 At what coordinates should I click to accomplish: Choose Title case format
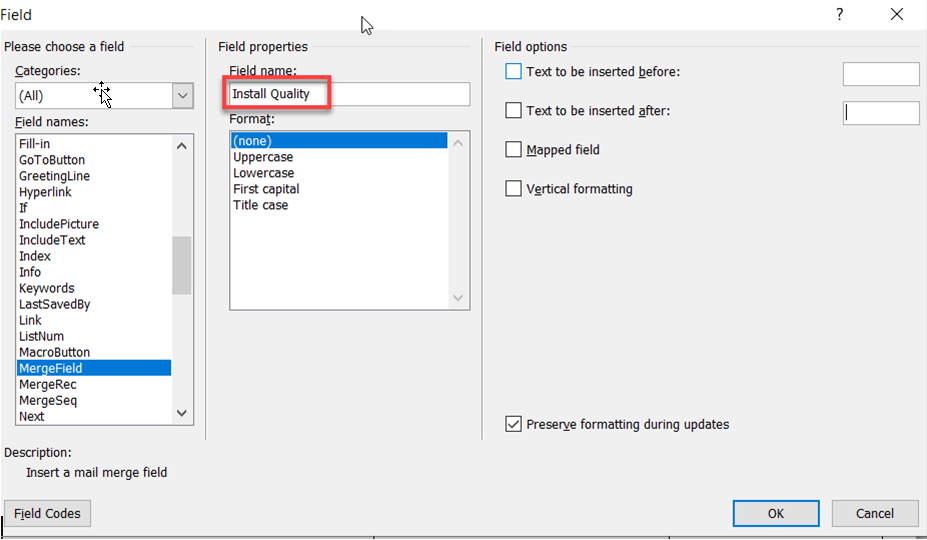pos(260,205)
